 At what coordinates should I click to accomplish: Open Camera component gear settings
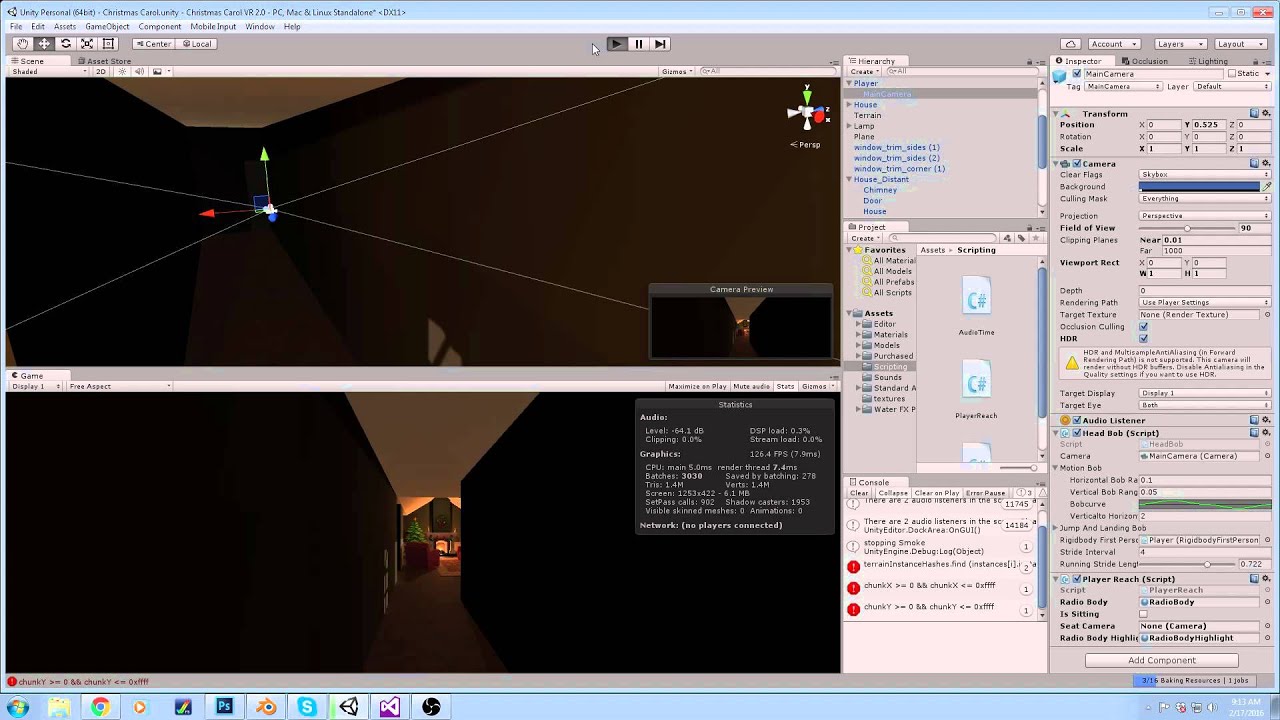[1266, 163]
